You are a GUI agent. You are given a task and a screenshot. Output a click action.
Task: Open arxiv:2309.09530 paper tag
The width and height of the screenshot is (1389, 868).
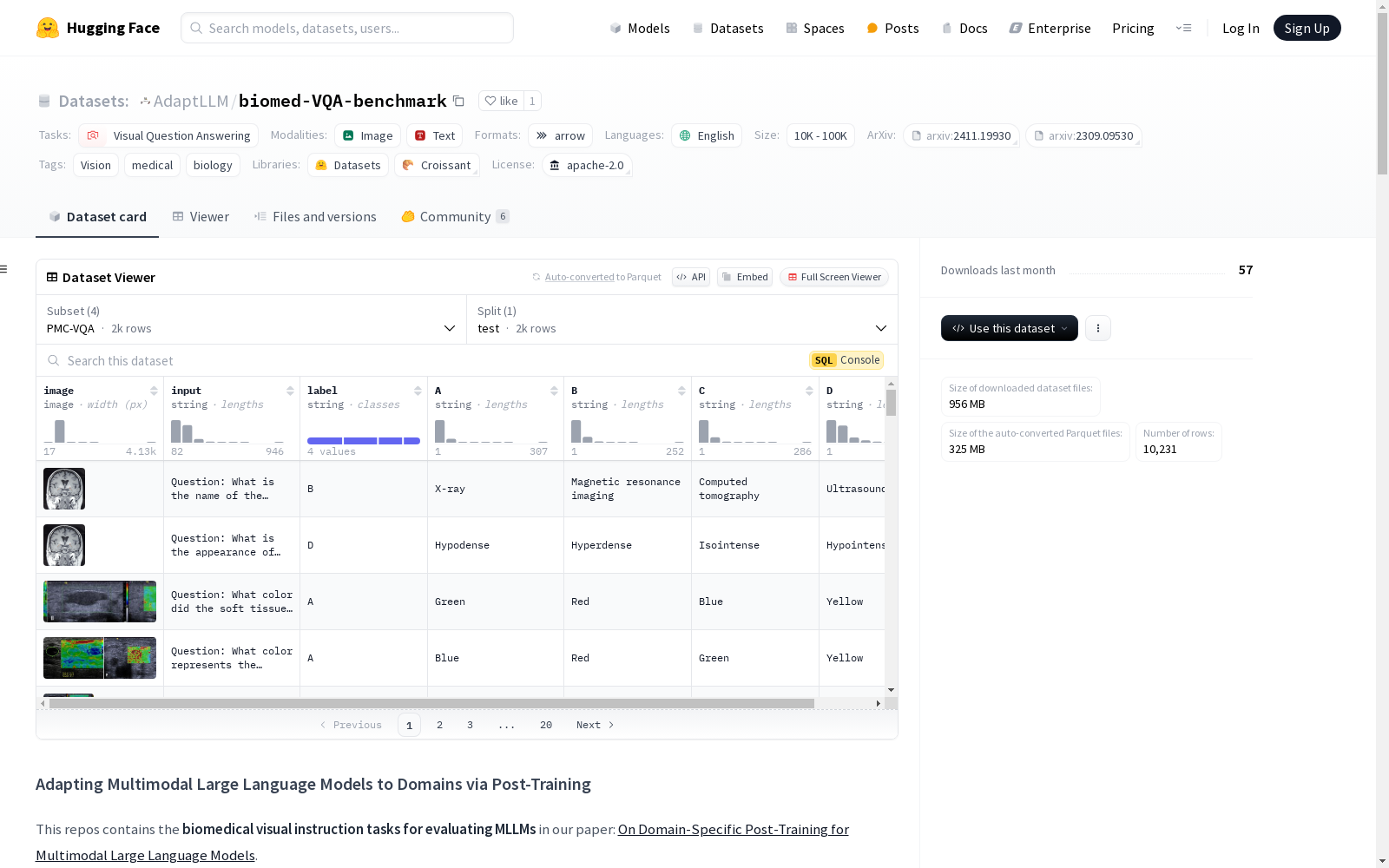coord(1083,135)
